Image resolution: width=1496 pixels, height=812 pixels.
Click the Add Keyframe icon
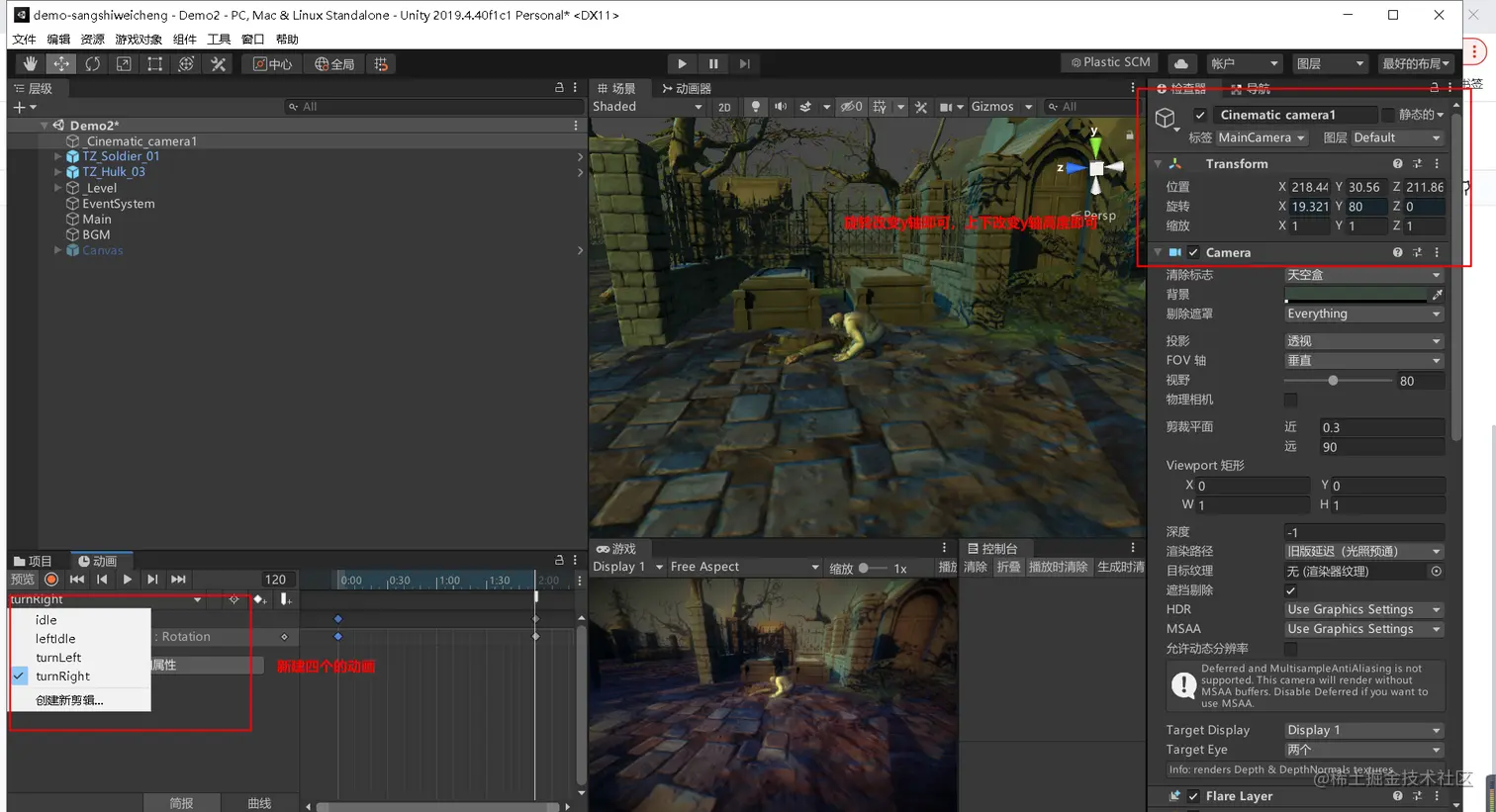click(x=260, y=599)
